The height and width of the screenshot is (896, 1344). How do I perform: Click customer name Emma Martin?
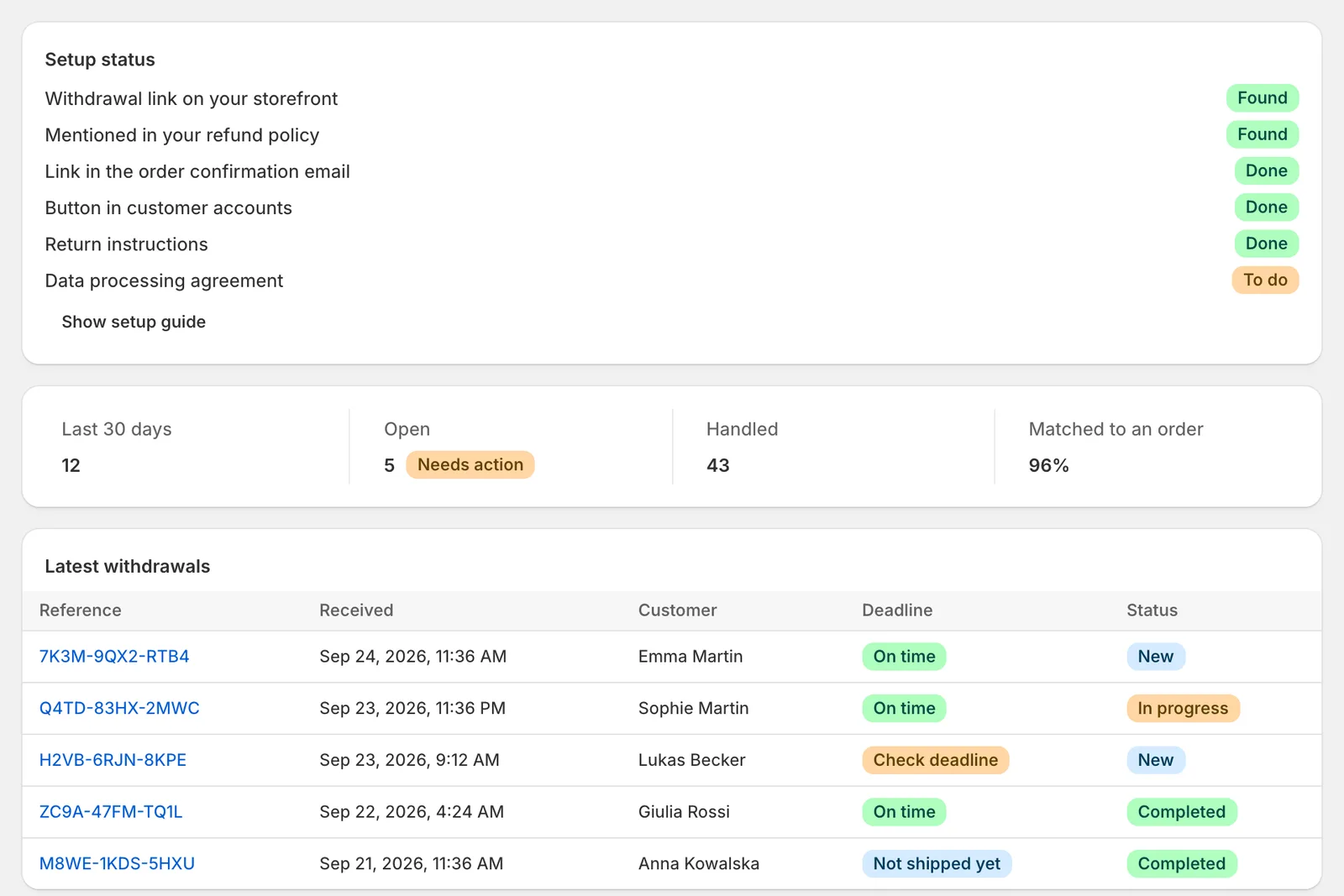(x=690, y=657)
